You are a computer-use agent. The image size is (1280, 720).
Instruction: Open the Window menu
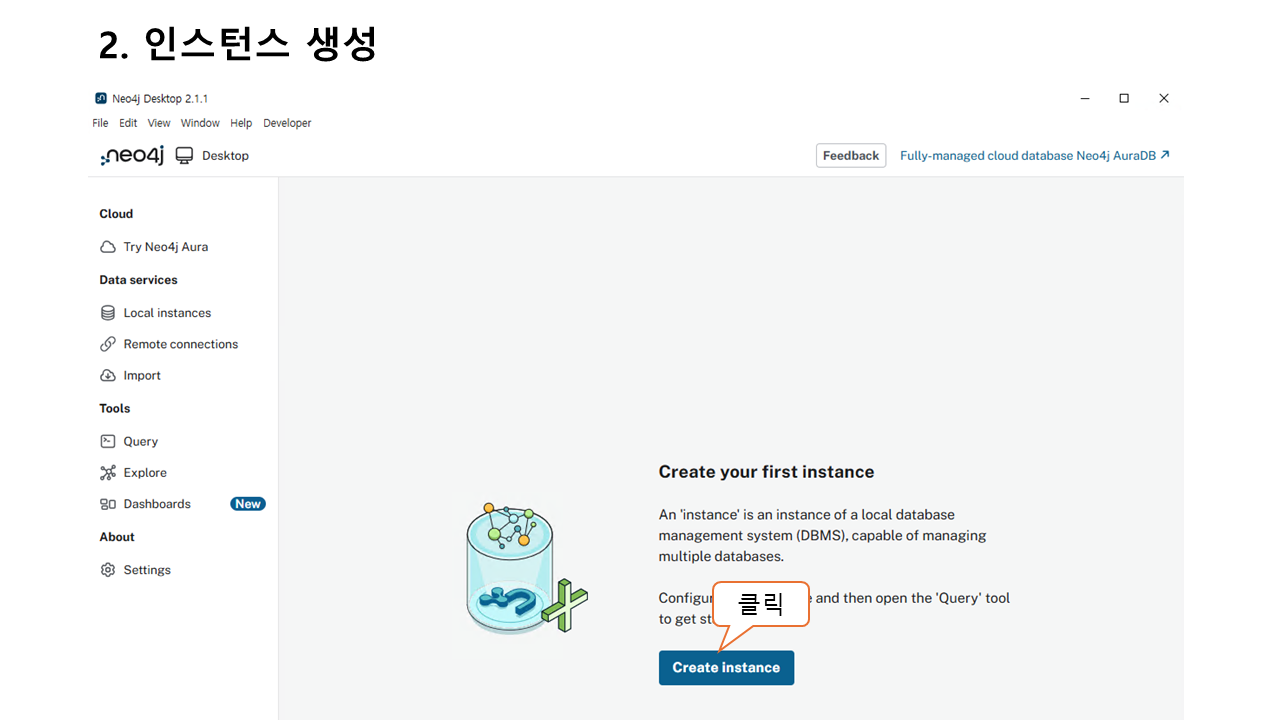tap(200, 123)
